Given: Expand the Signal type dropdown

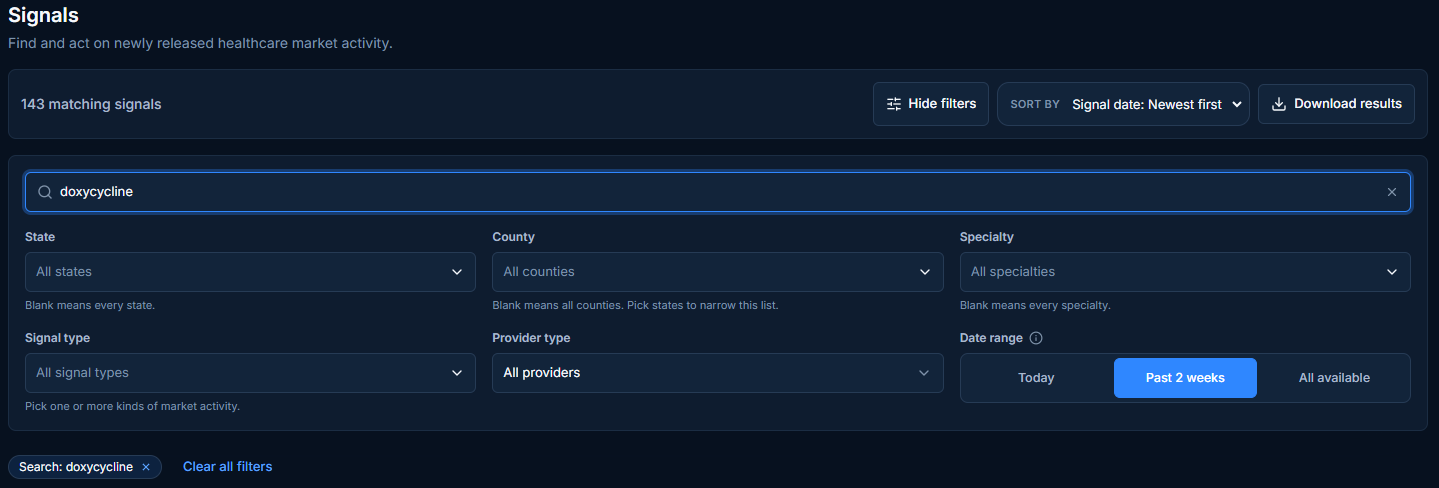Looking at the screenshot, I should click(250, 373).
